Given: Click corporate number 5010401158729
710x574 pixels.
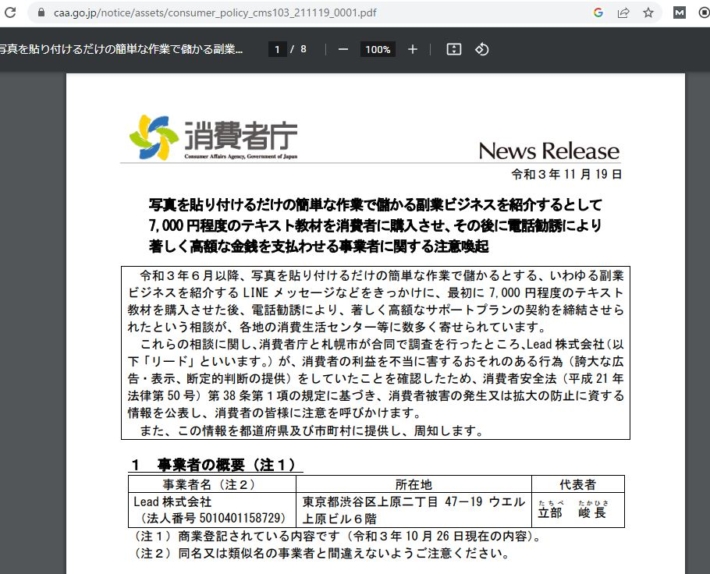Looking at the screenshot, I should (x=242, y=518).
